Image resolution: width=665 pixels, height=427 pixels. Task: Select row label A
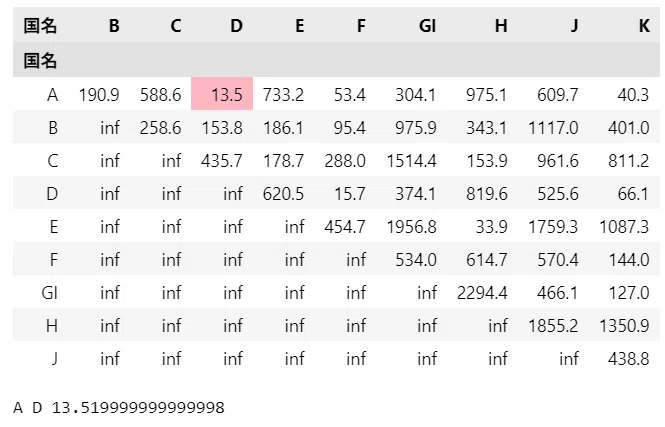click(x=53, y=95)
